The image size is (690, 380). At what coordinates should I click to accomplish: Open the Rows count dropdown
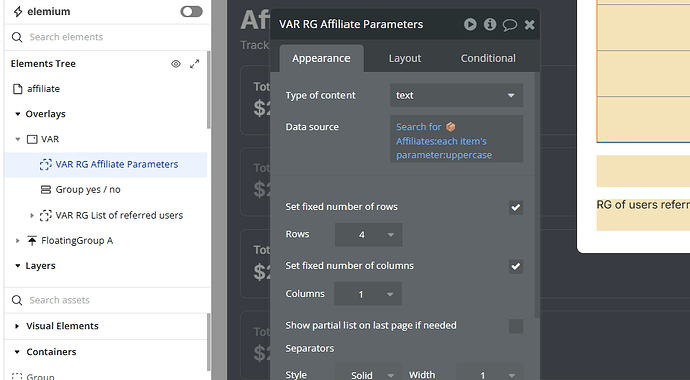pyautogui.click(x=368, y=235)
